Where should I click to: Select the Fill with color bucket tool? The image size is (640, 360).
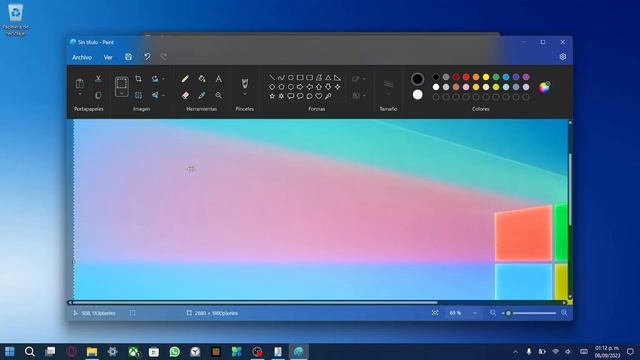click(x=202, y=79)
